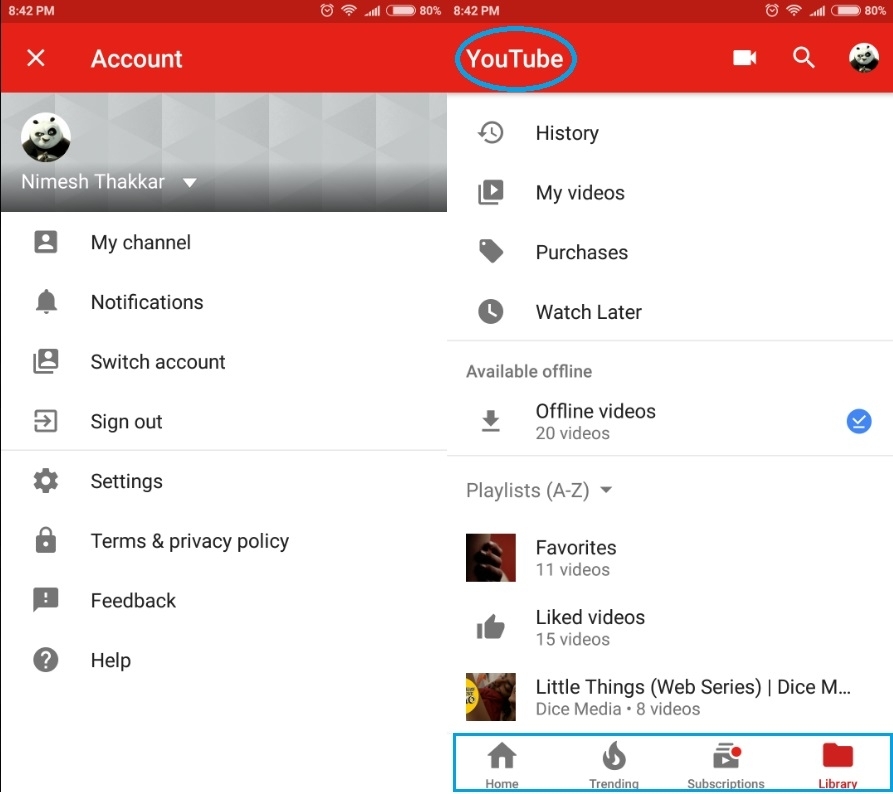Choose Switch account
The height and width of the screenshot is (794, 893).
coord(223,362)
